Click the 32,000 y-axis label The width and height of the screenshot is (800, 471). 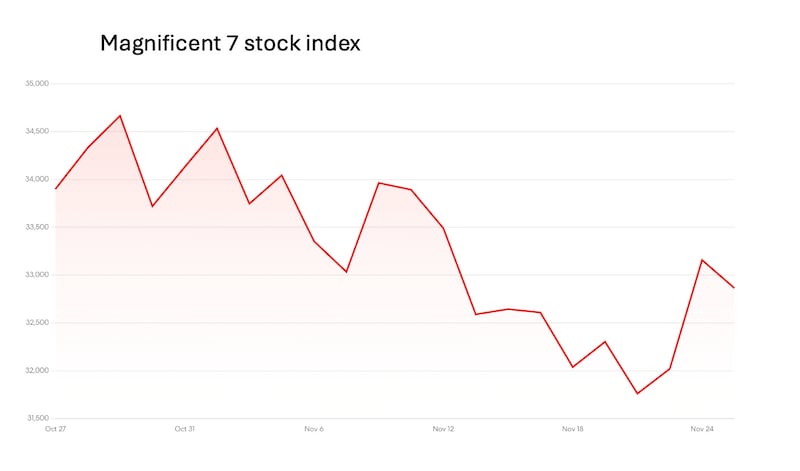[37, 371]
